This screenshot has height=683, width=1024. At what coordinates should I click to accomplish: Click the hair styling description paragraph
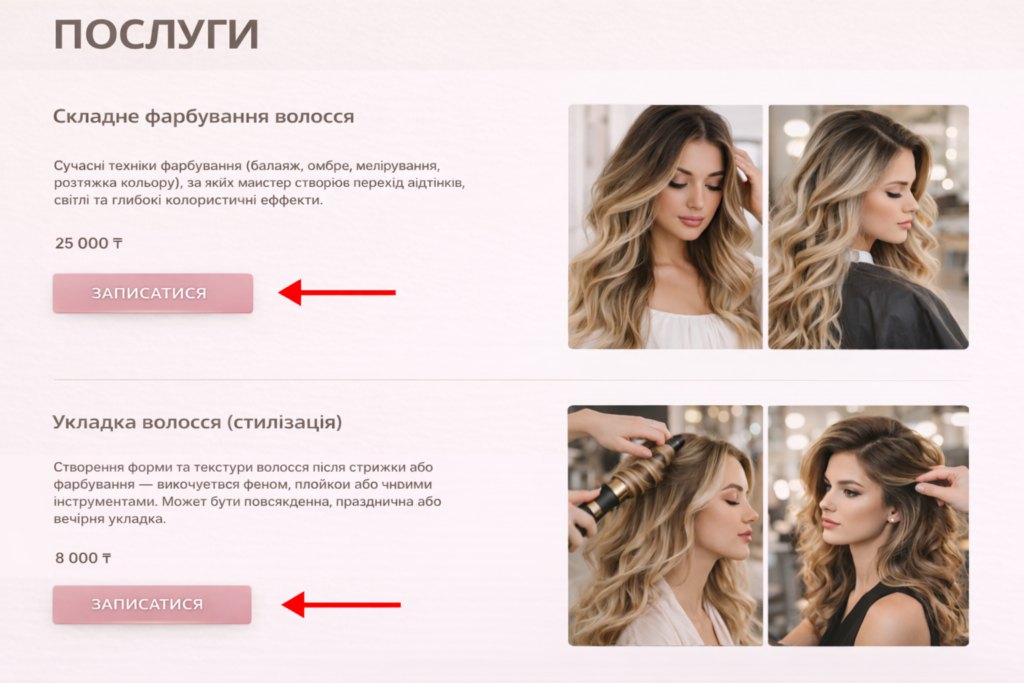pos(248,493)
